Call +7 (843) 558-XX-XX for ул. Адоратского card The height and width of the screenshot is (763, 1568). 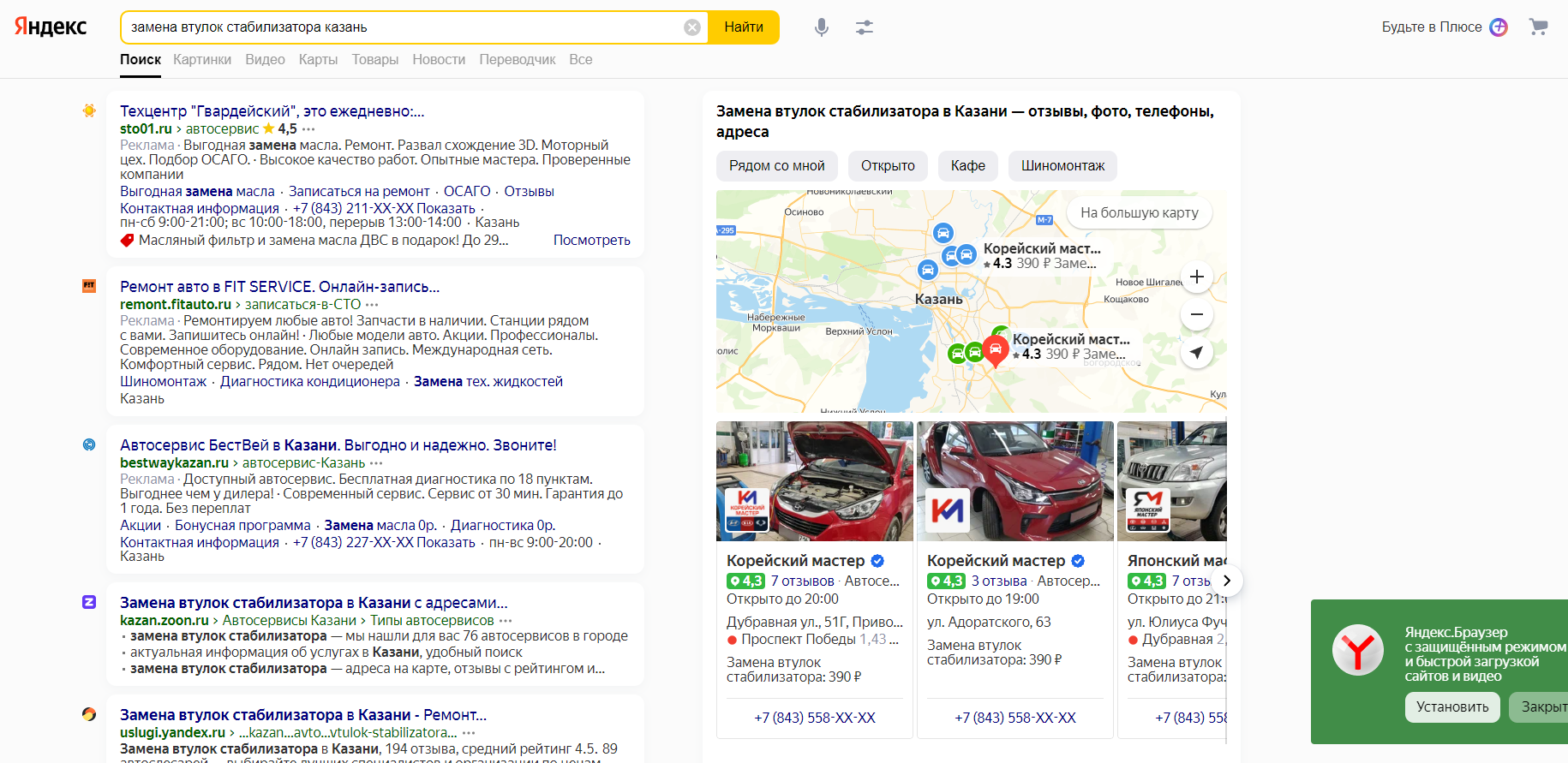(x=1015, y=718)
